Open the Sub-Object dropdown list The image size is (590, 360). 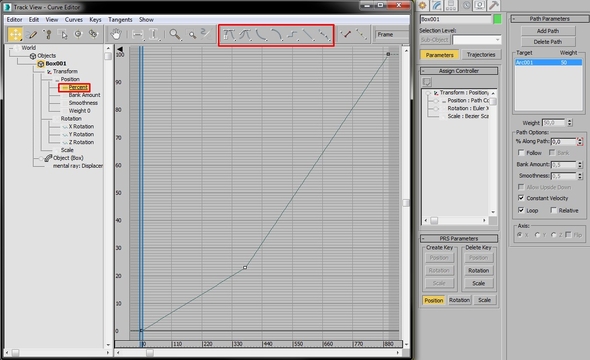click(x=477, y=39)
